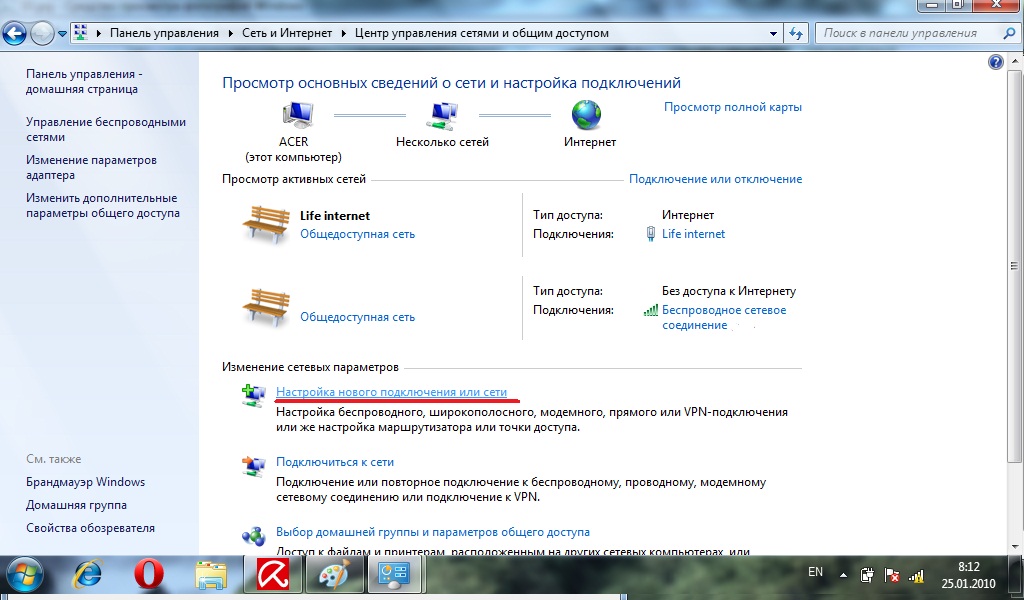Viewport: 1024px width, 600px height.
Task: Click the magnifier search icon
Action: click(x=1008, y=33)
